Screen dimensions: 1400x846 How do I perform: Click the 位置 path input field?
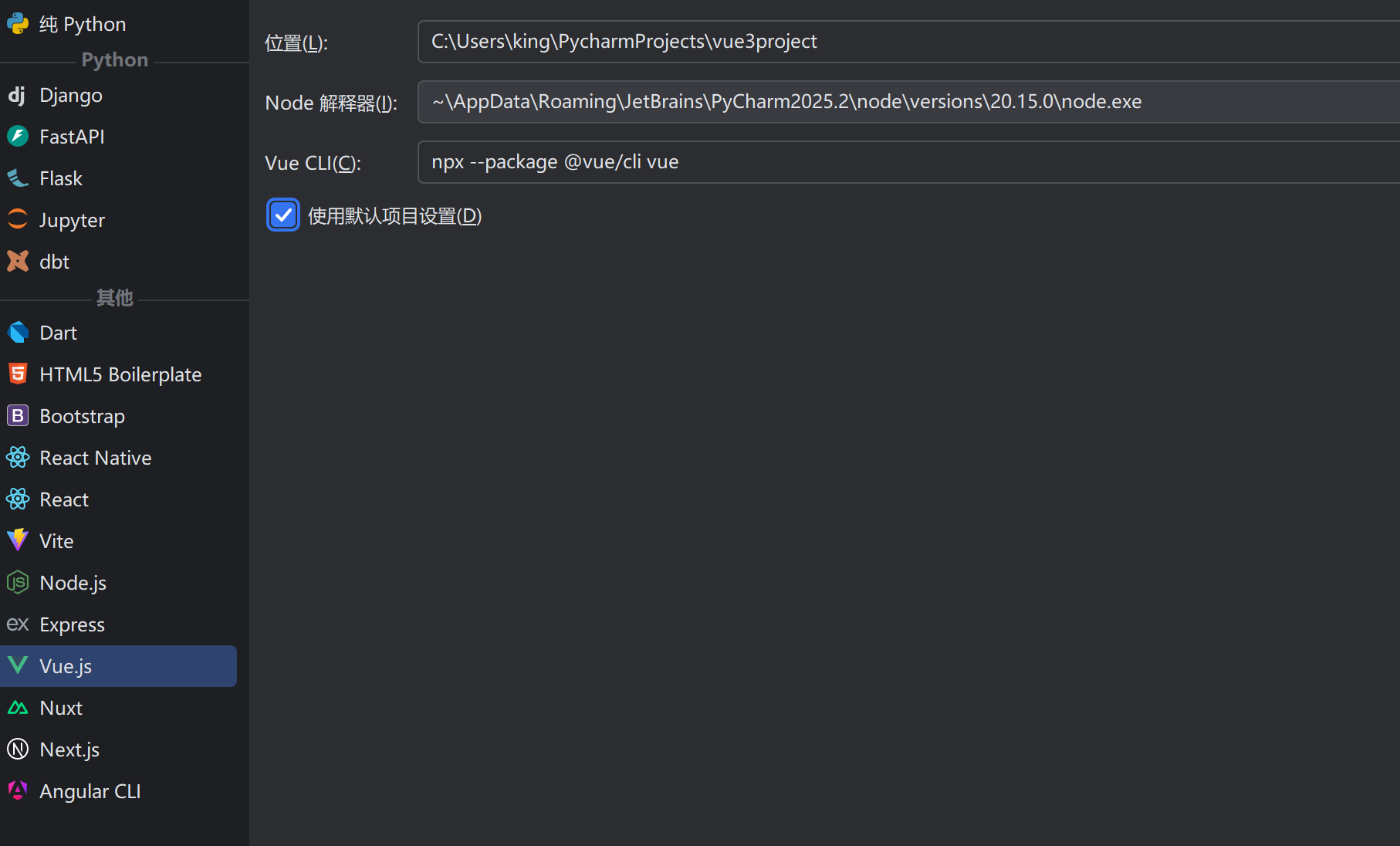[x=908, y=42]
